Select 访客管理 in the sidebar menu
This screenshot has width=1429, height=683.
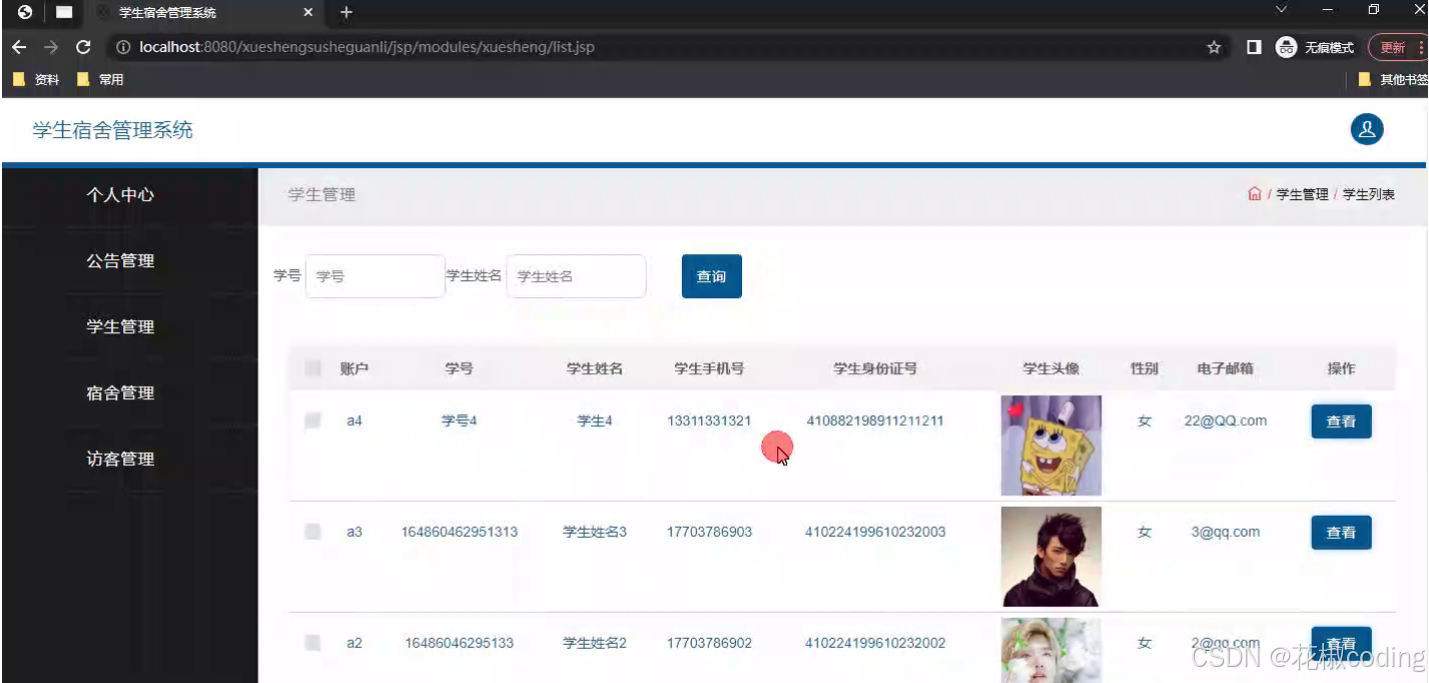click(x=120, y=458)
